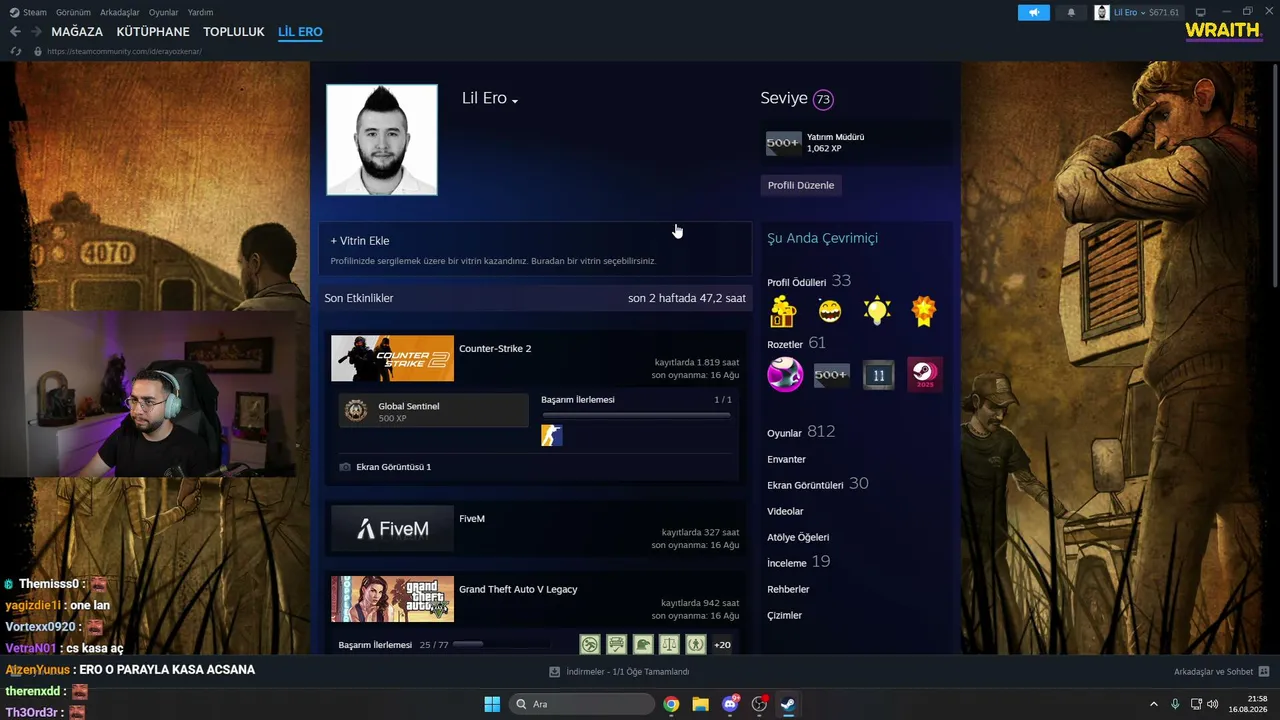Open the years of service 11 badge
Image resolution: width=1280 pixels, height=720 pixels.
coord(879,375)
